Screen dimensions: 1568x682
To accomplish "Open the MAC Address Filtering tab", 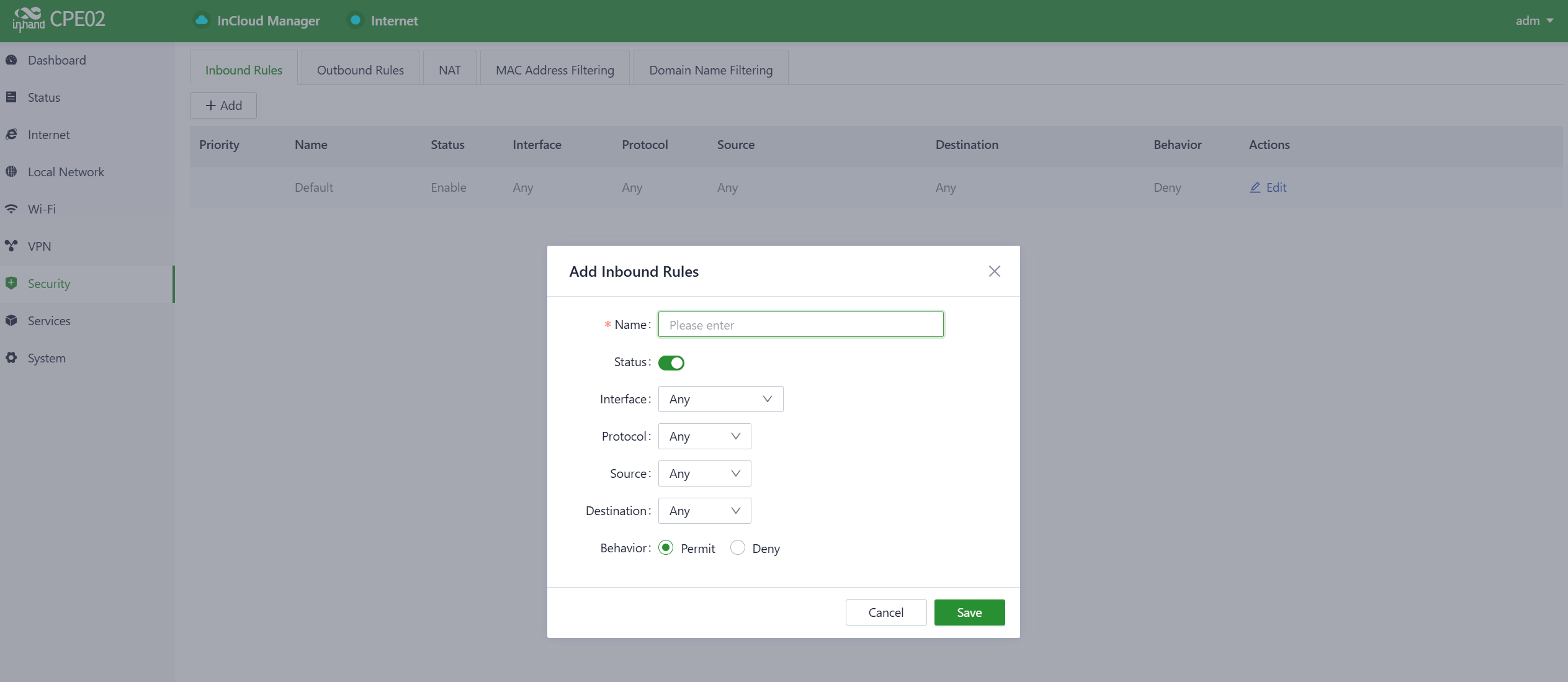I will click(555, 70).
